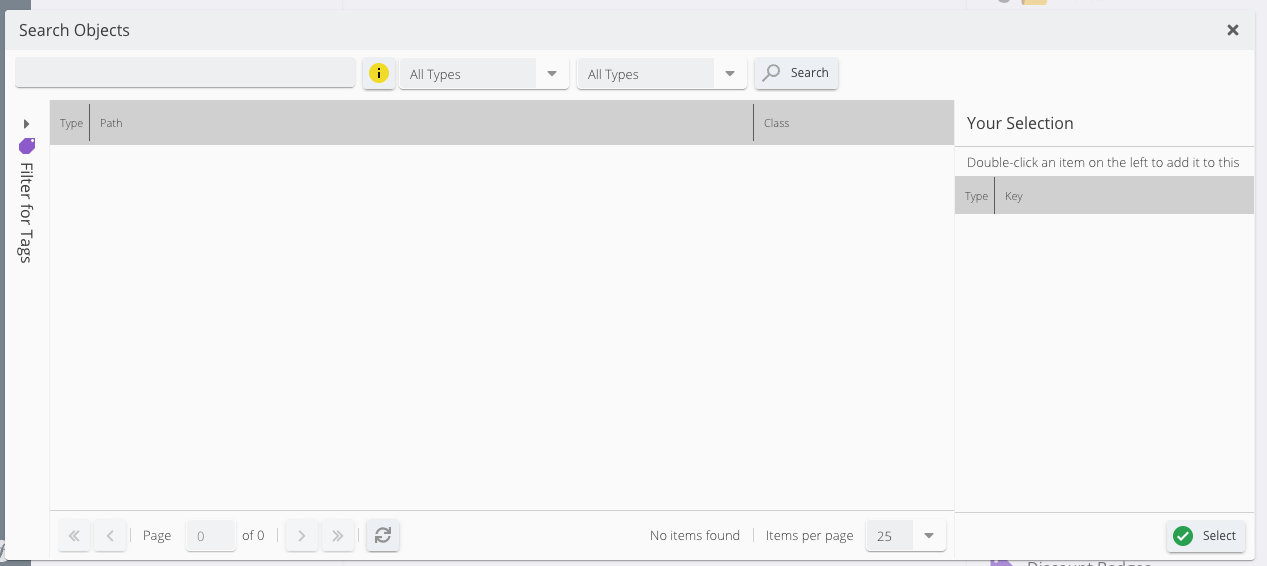Go to the first page of results

74,536
